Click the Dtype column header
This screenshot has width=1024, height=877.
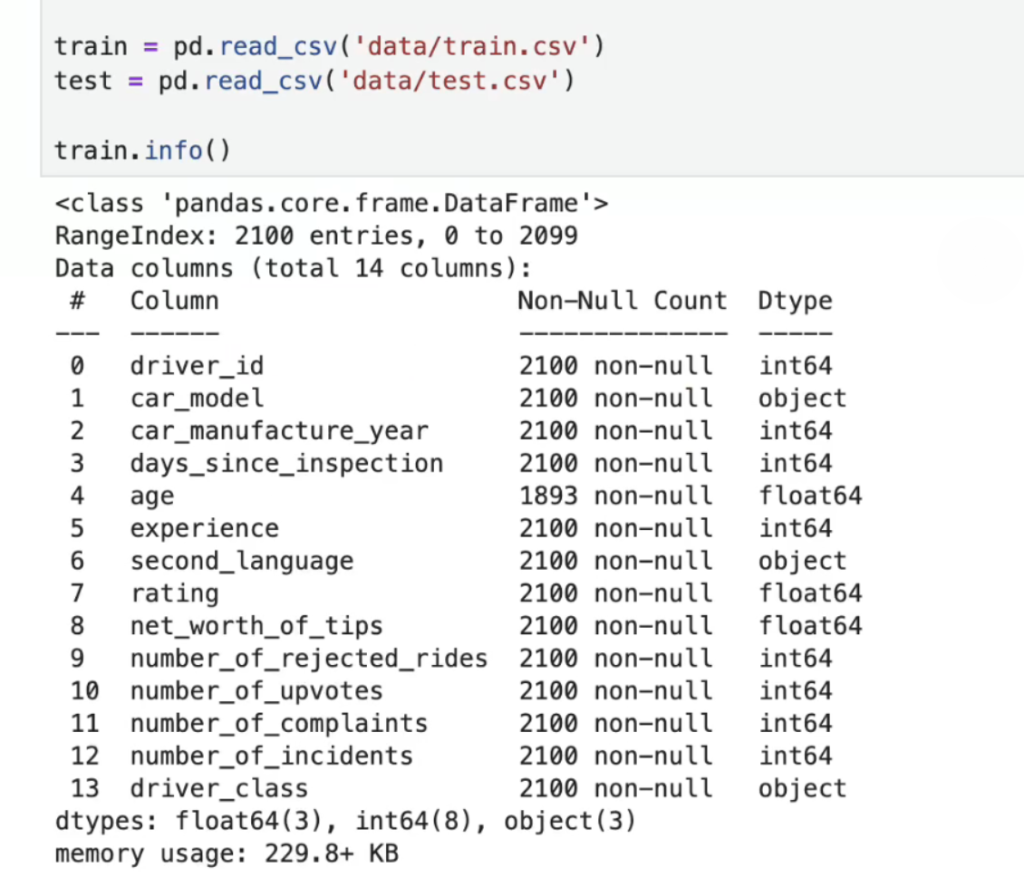click(795, 301)
